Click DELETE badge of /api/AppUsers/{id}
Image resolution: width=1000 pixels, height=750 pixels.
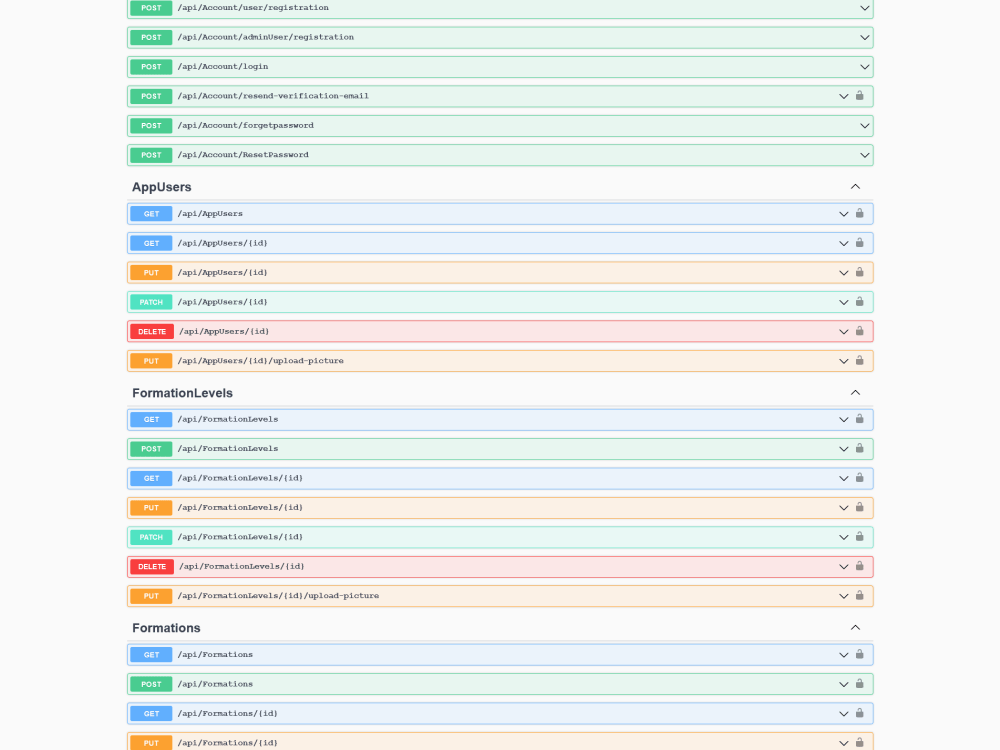pos(152,331)
